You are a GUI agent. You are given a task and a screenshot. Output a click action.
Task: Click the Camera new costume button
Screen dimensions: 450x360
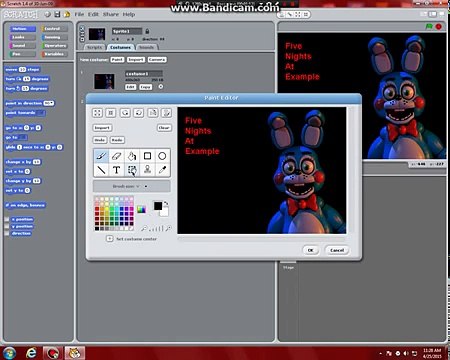pos(157,60)
